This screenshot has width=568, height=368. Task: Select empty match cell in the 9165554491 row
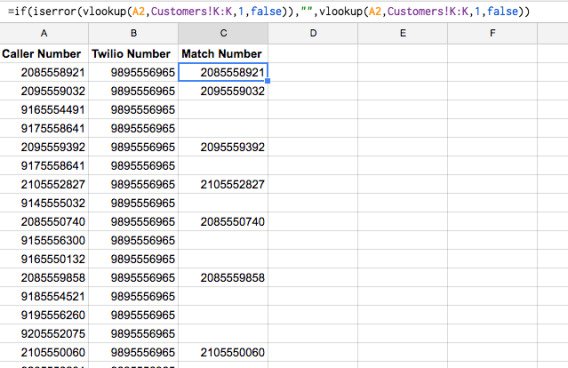click(223, 110)
